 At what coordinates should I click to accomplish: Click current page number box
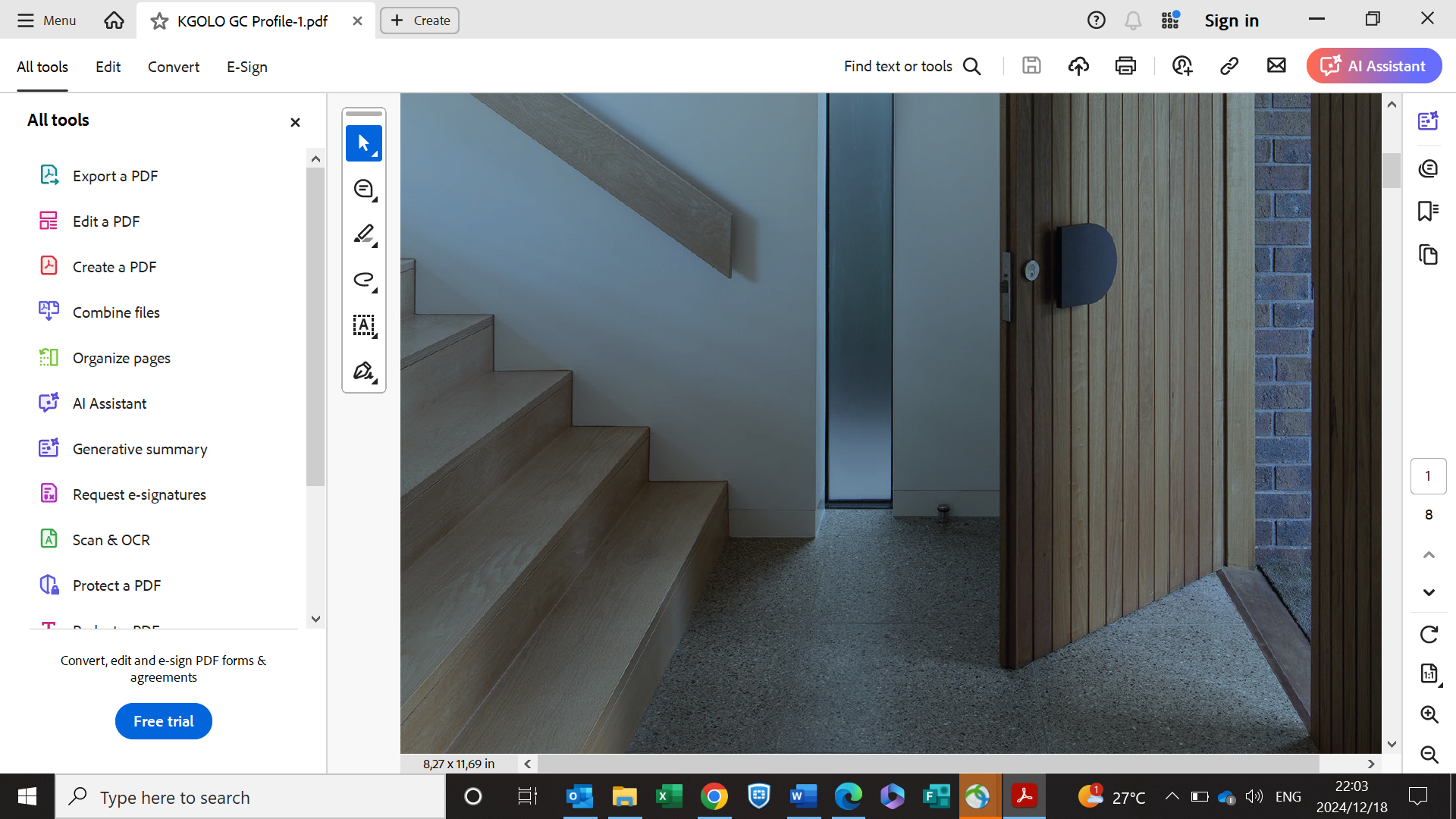pos(1428,476)
